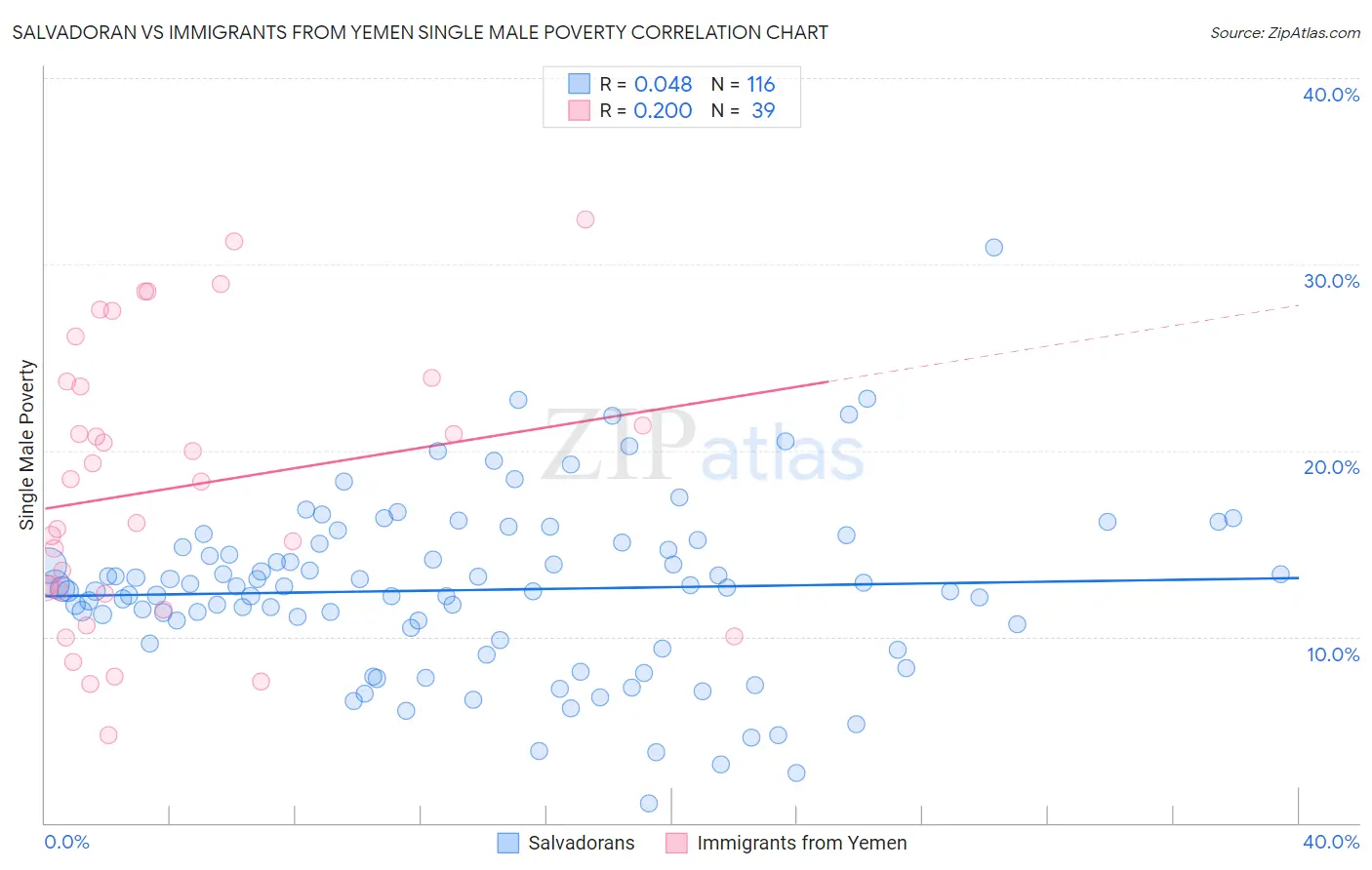Viewport: 1372px width, 870px height.
Task: Select the highest pink data point near 32%
Action: point(585,219)
